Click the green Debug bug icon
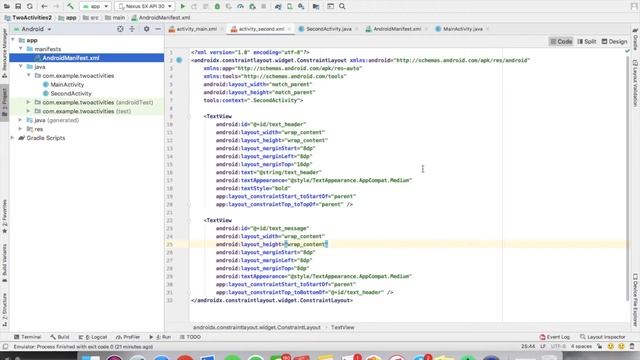This screenshot has height=360, width=640. pyautogui.click(x=217, y=7)
